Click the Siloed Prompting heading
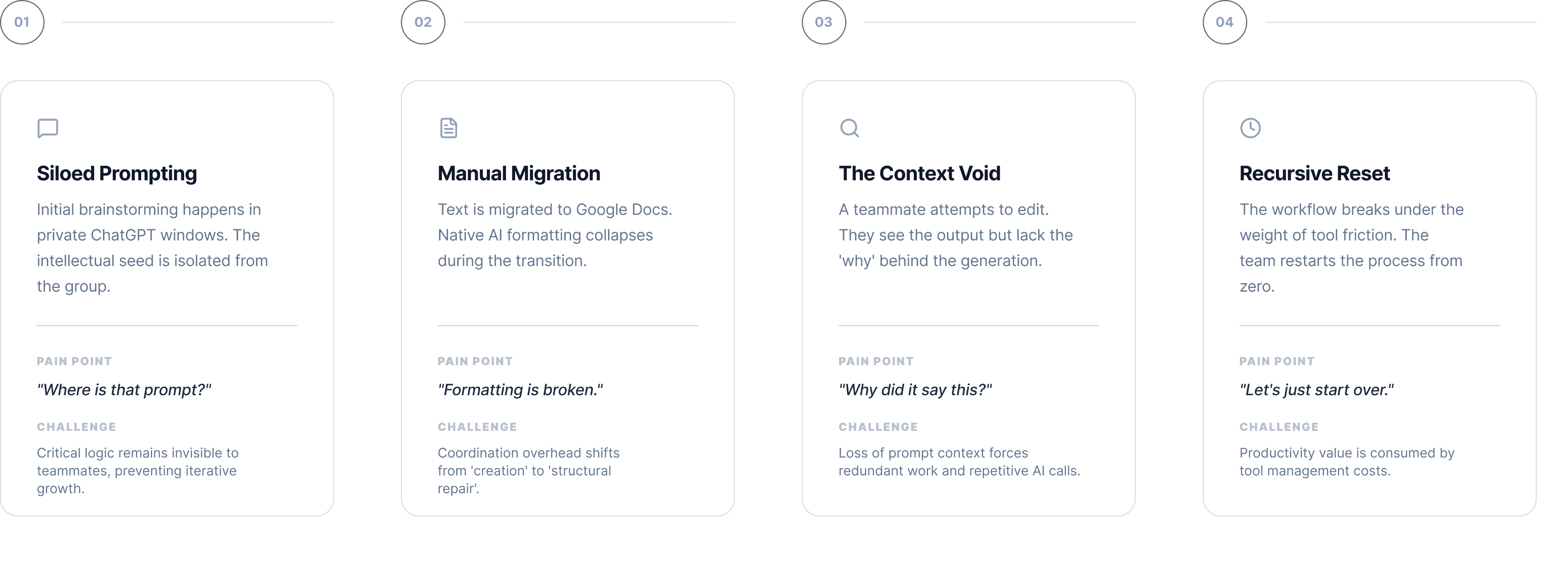 point(117,173)
